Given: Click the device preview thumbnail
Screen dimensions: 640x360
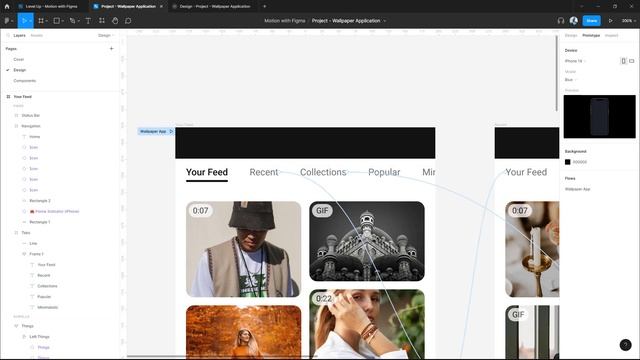Looking at the screenshot, I should coord(600,117).
